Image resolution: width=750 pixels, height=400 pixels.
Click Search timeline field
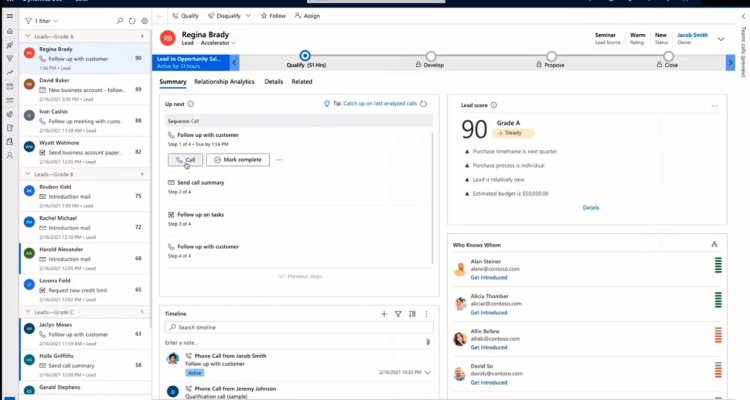299,327
